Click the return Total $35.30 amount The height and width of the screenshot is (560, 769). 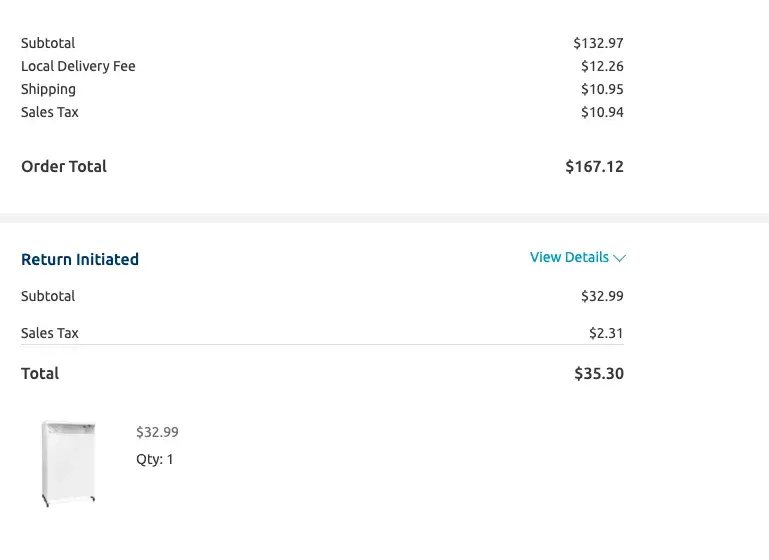pyautogui.click(x=598, y=373)
